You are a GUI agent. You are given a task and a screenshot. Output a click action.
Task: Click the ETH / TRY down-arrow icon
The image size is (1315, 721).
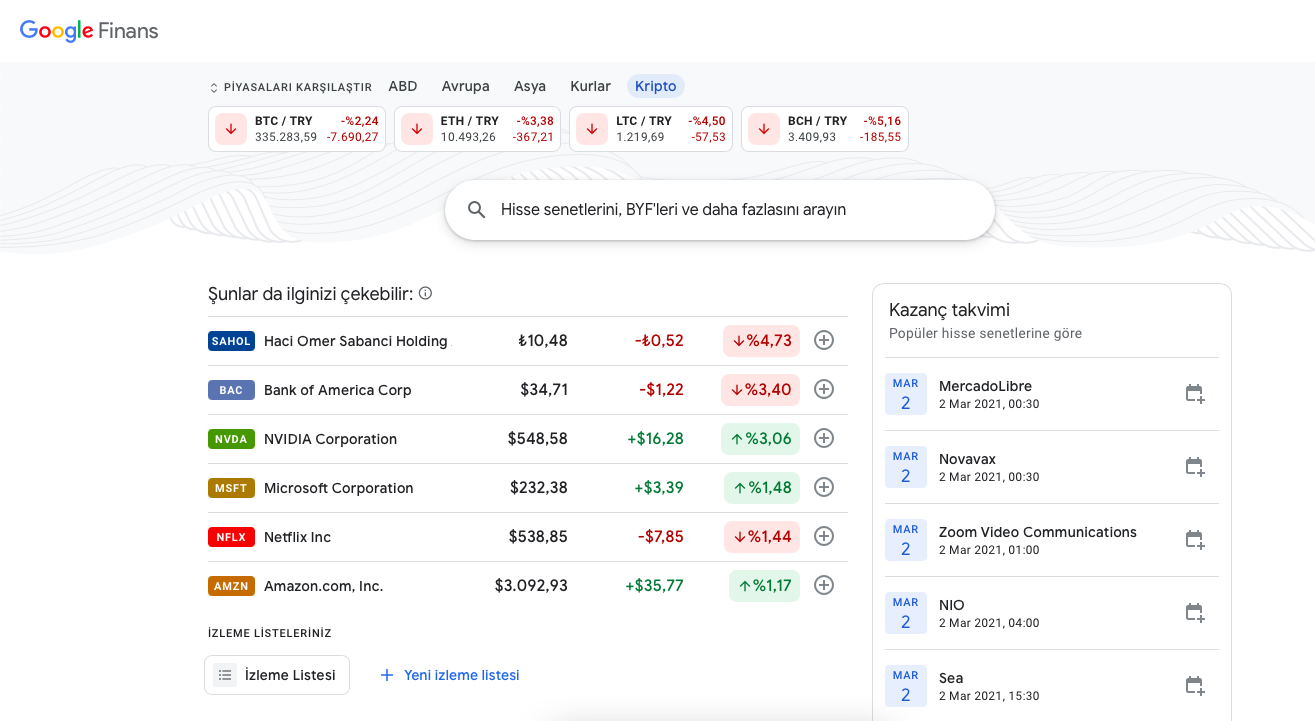(417, 129)
